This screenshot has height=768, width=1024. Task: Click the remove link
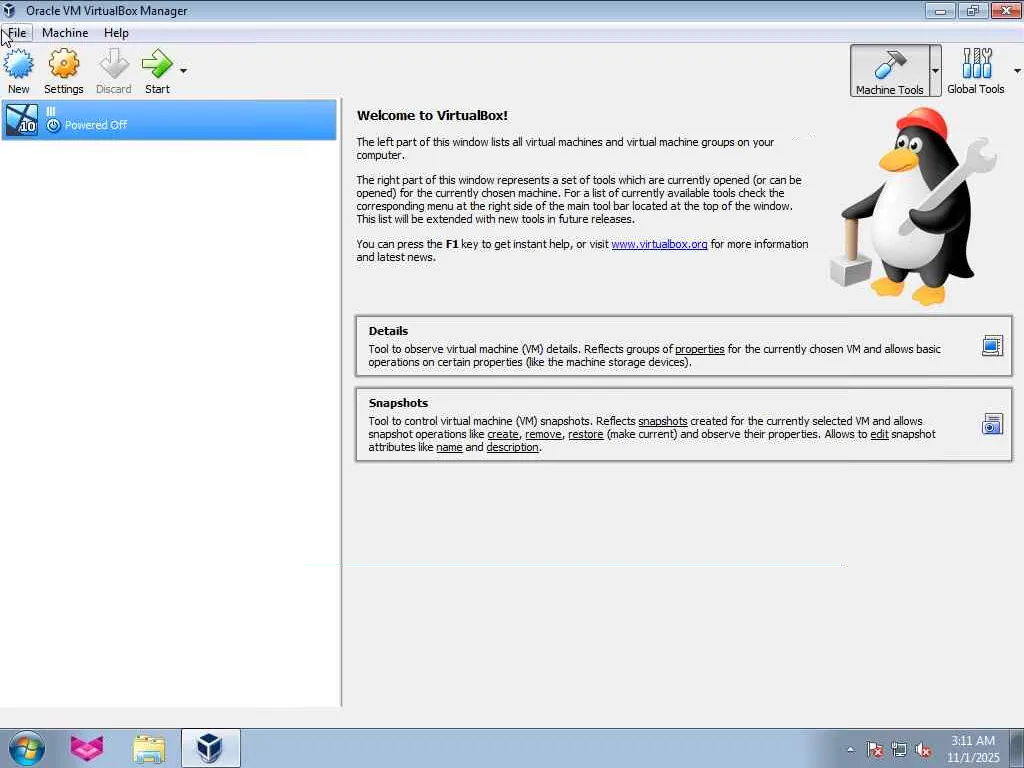coord(543,434)
